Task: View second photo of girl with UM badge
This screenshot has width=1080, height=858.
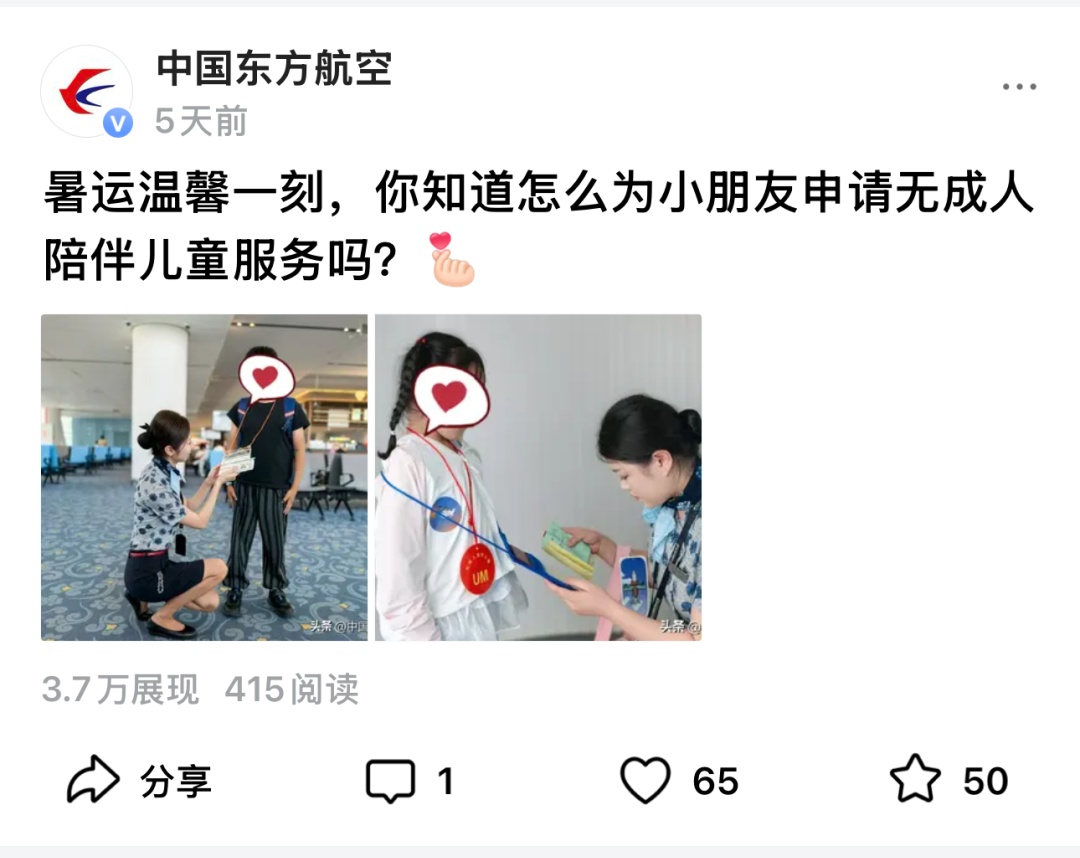Action: 539,477
